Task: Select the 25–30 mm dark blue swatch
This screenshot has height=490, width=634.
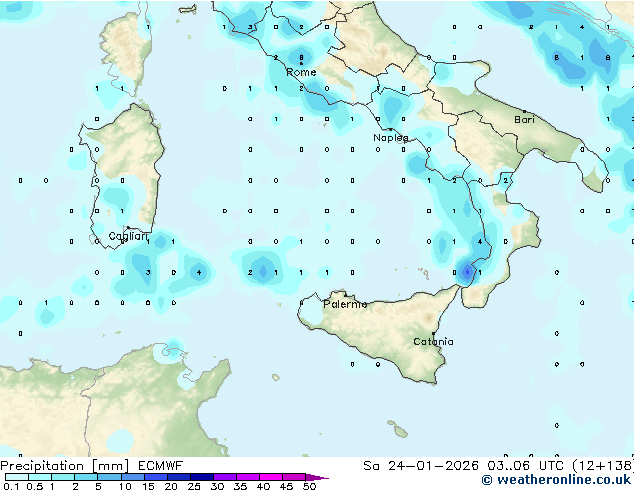Action: point(201,477)
